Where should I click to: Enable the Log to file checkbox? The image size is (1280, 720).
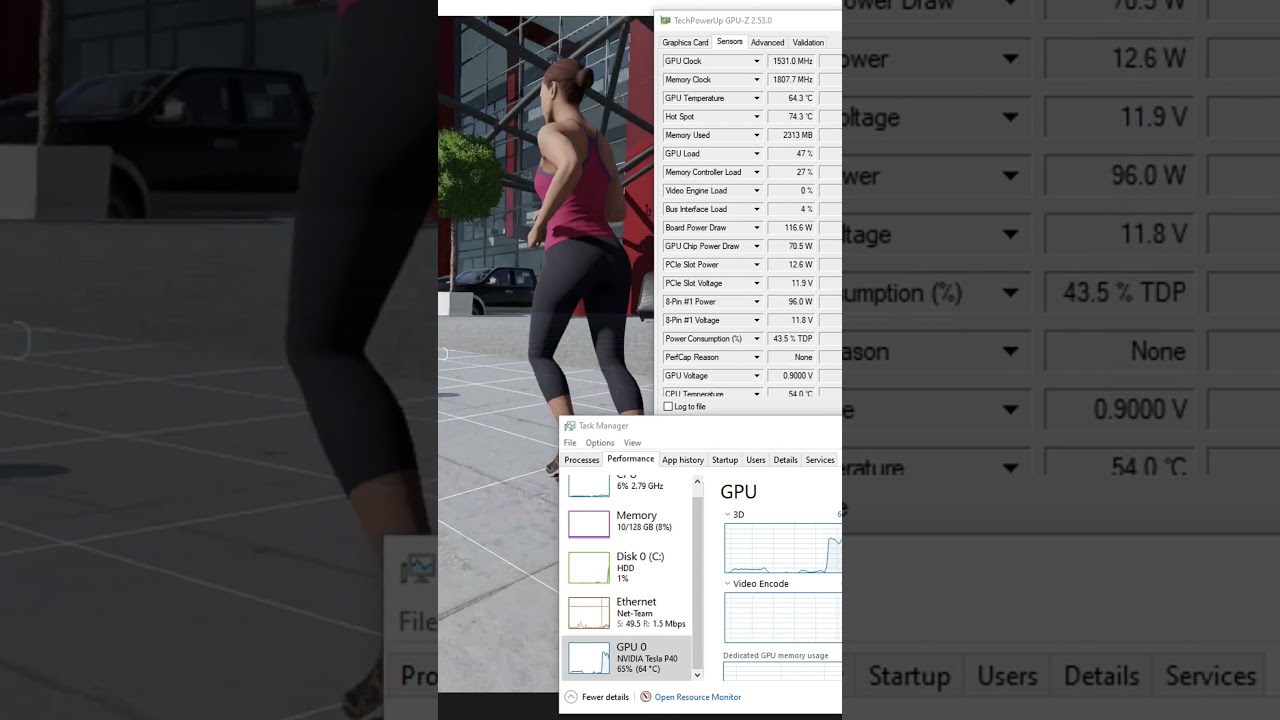point(668,407)
